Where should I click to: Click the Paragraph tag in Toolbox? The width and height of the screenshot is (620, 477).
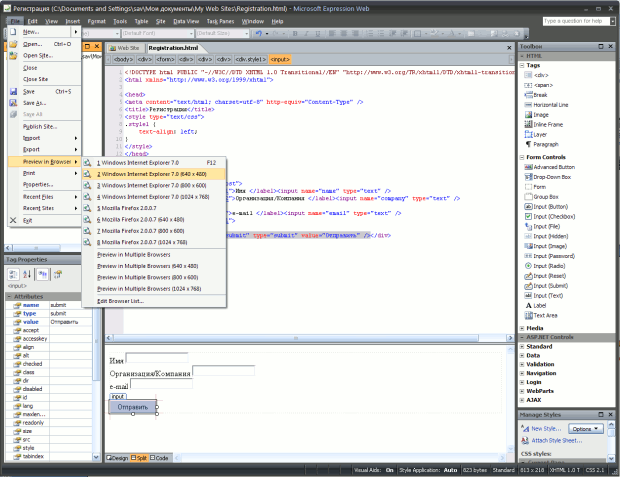(x=545, y=144)
